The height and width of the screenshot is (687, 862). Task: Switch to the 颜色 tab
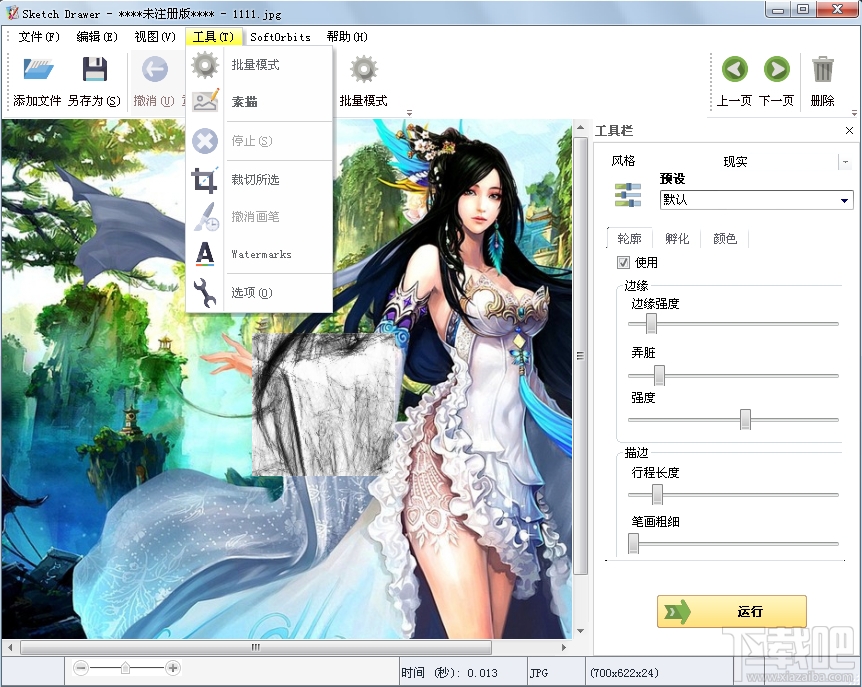pyautogui.click(x=725, y=239)
